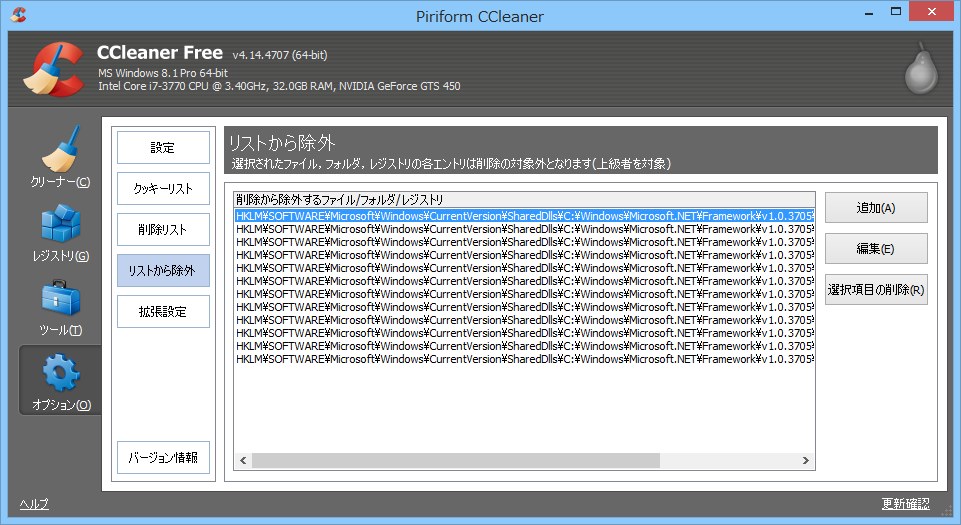Click the 編集(E) edit button
961x525 pixels.
point(876,249)
